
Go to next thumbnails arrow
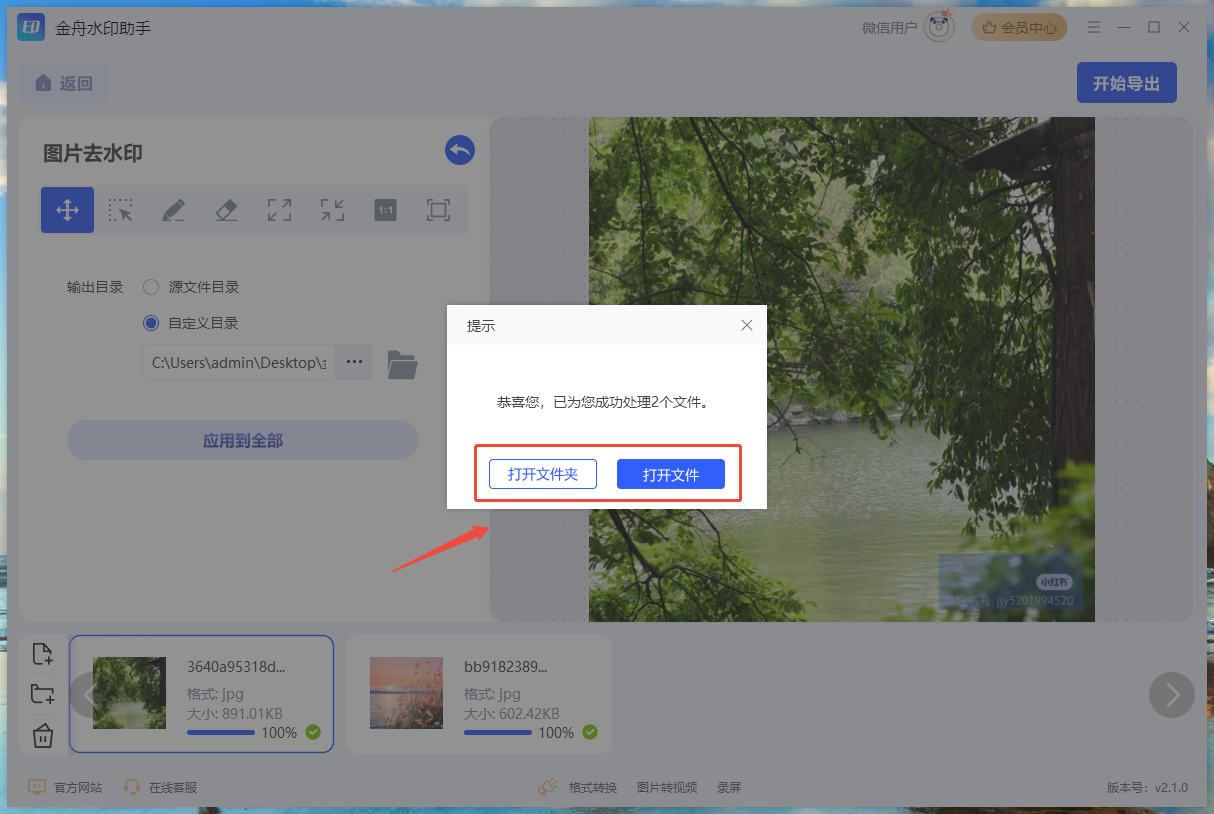coord(1172,694)
